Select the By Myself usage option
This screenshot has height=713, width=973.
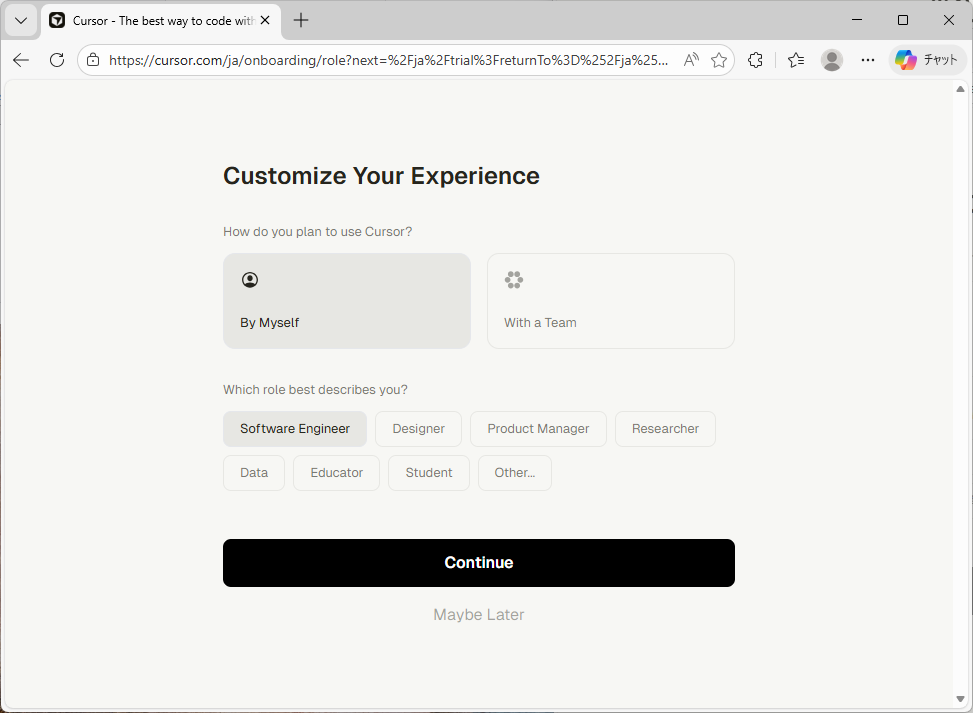346,301
